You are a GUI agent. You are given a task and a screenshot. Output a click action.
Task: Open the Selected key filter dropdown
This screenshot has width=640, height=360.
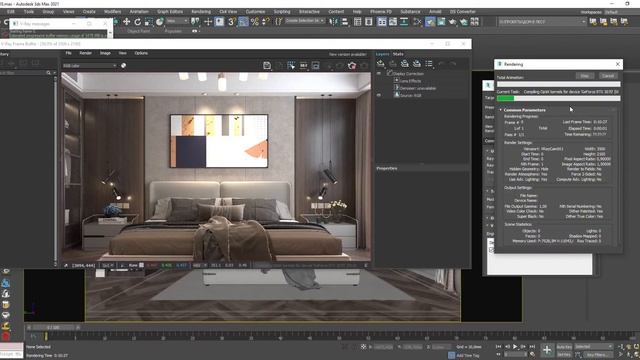click(594, 347)
